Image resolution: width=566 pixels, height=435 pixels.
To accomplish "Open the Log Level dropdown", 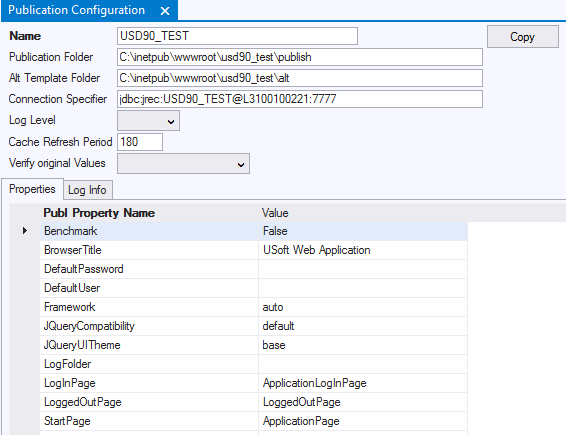I will point(148,121).
